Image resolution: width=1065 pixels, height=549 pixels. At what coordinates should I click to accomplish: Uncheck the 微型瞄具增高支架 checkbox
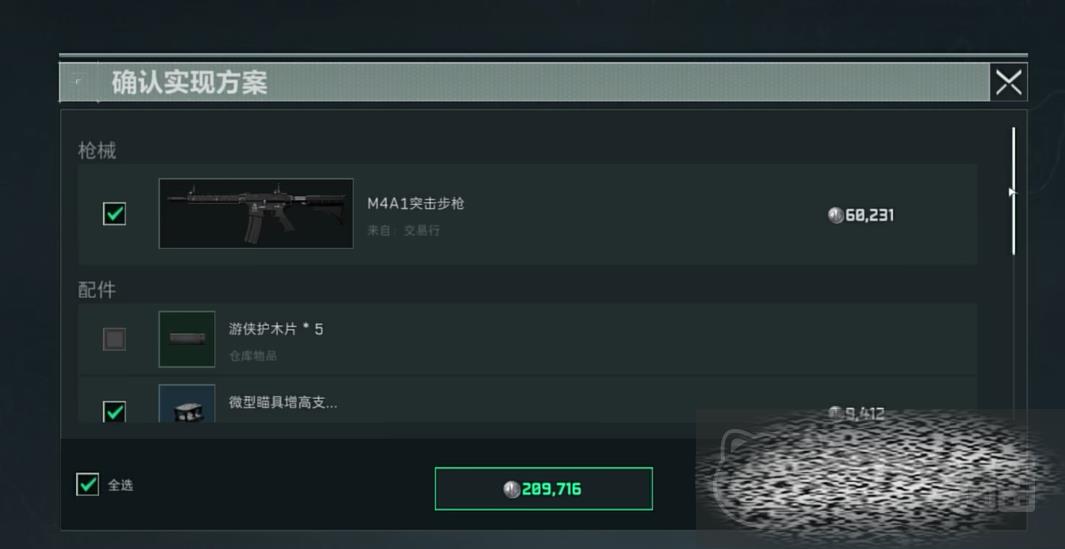click(114, 411)
